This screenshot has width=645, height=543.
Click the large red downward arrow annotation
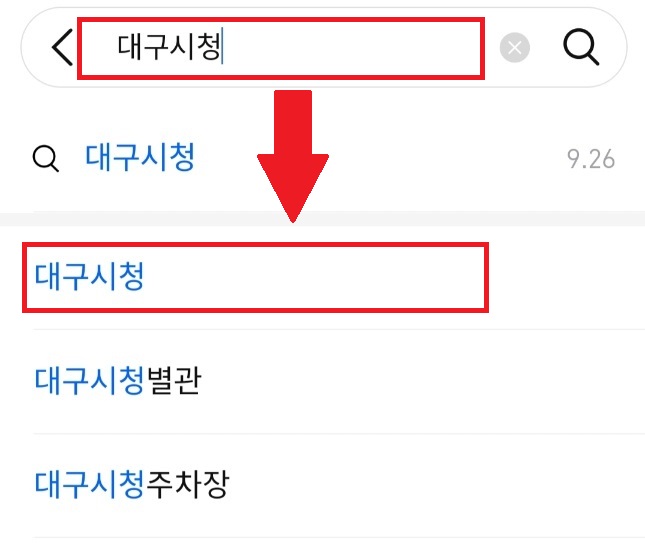pos(293,156)
